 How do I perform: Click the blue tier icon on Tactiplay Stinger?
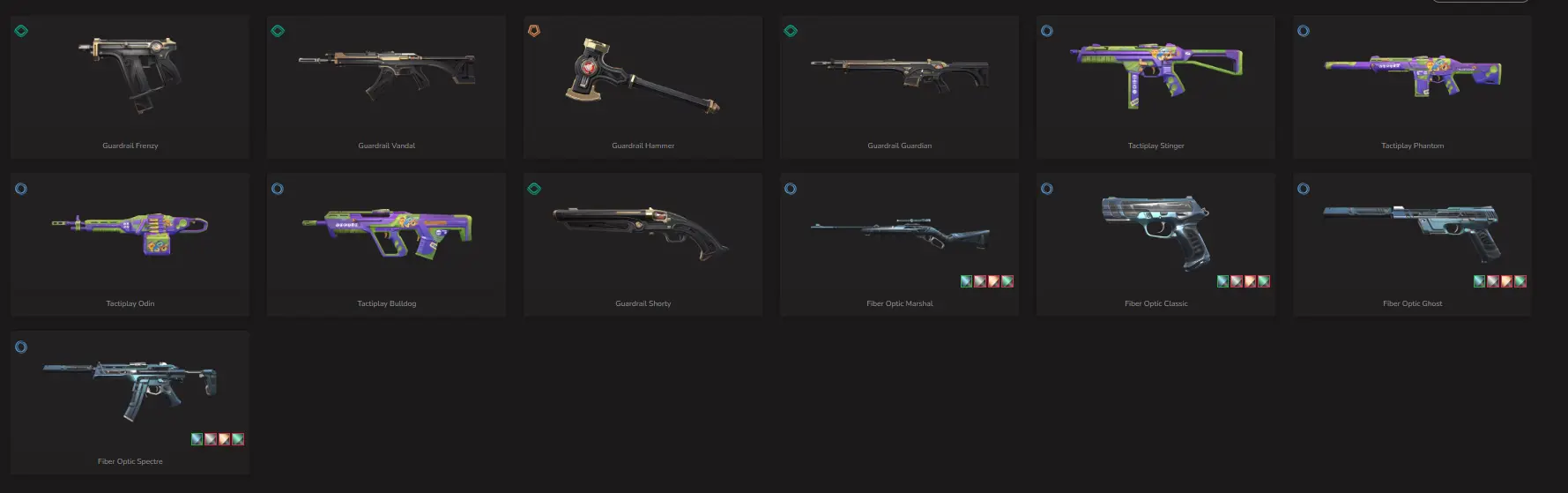point(1047,31)
